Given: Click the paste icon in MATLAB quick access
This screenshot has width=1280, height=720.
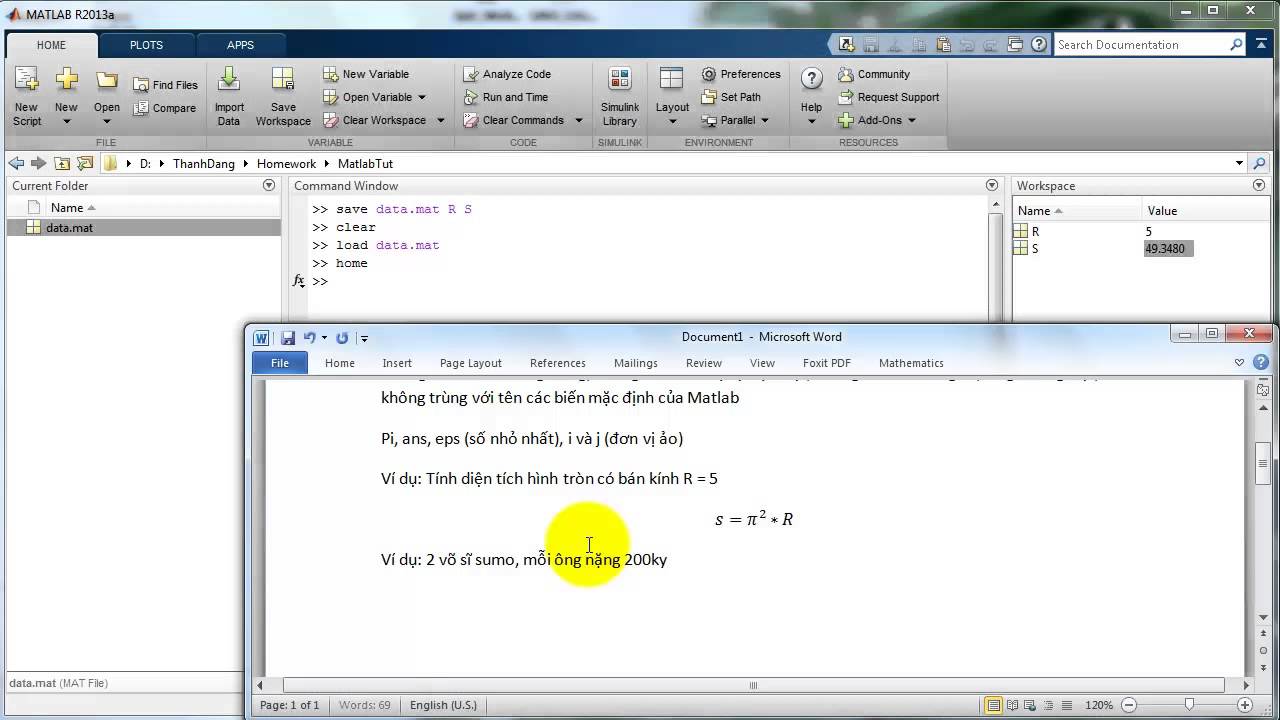Looking at the screenshot, I should [942, 44].
